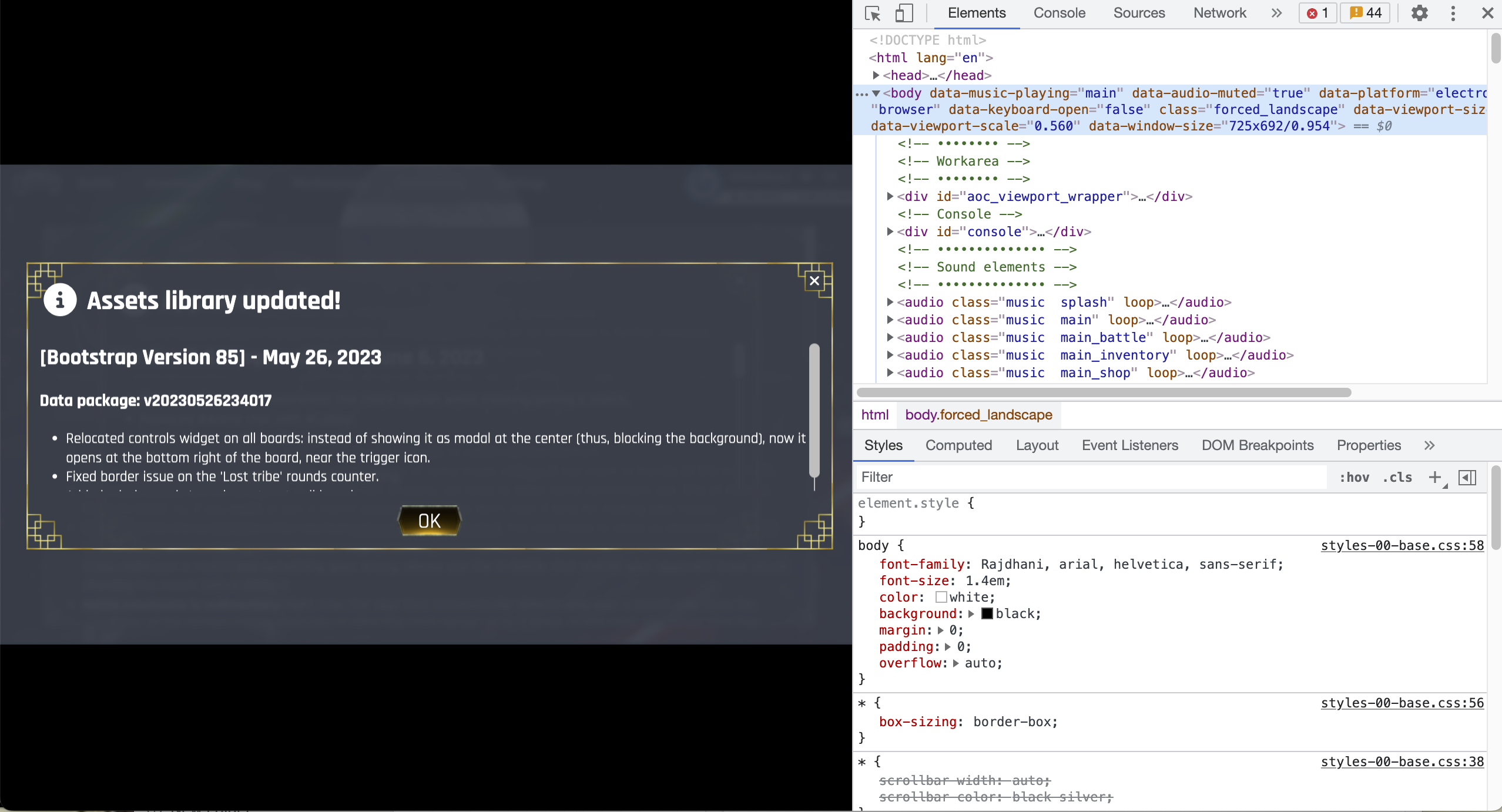Expand the aoc_viewport_wrapper div node
Image resolution: width=1502 pixels, height=812 pixels.
890,196
